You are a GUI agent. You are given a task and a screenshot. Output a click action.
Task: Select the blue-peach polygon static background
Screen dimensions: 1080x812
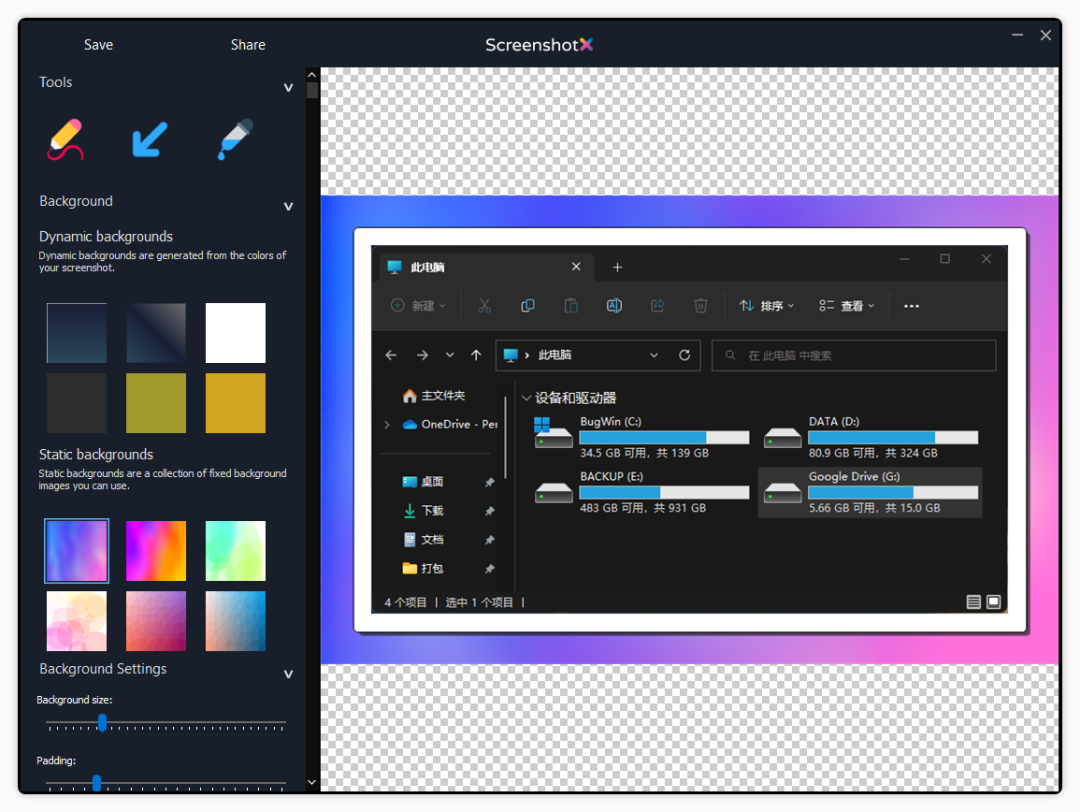[236, 621]
